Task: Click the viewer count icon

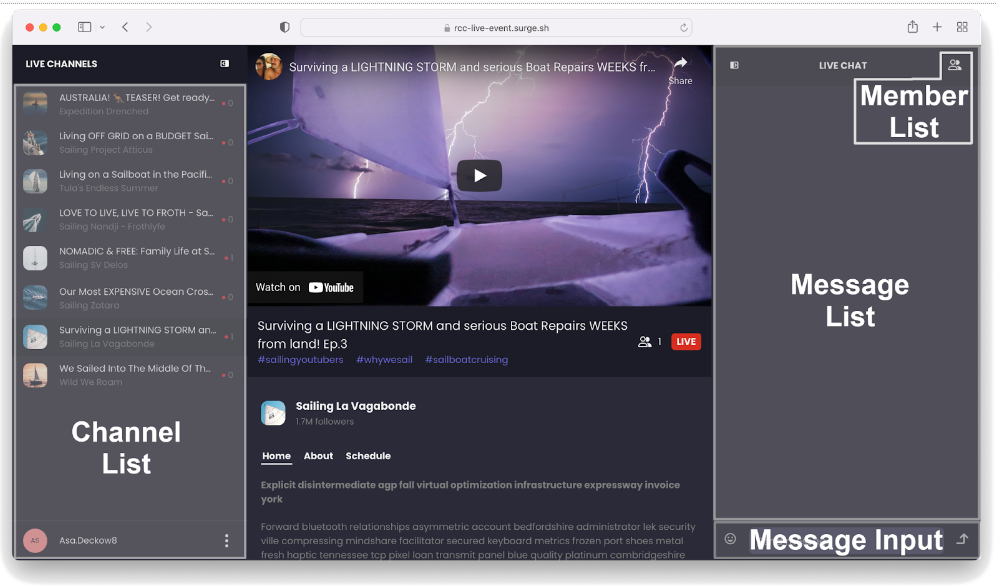Action: click(645, 342)
